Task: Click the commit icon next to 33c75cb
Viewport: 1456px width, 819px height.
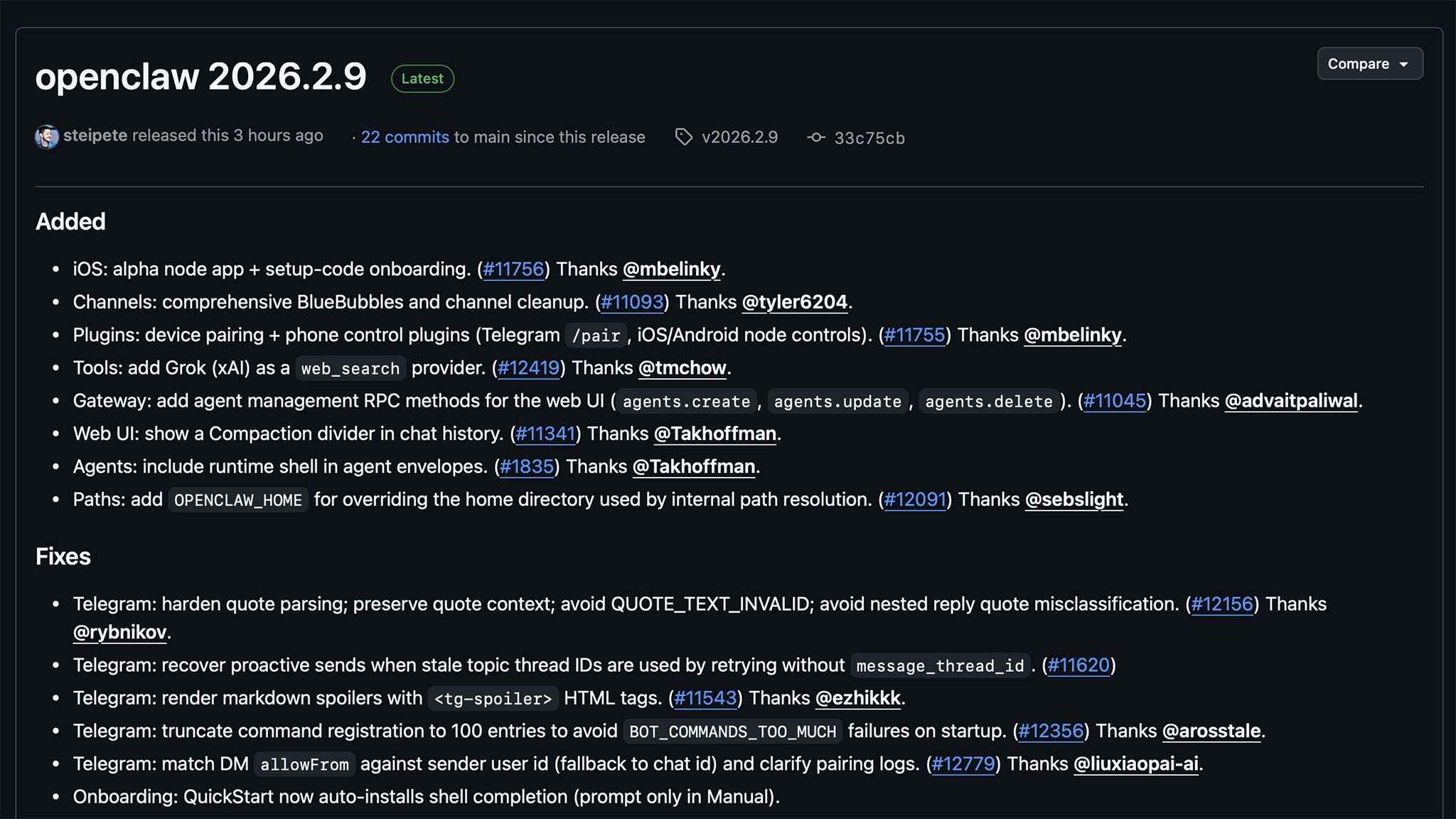Action: coord(816,137)
